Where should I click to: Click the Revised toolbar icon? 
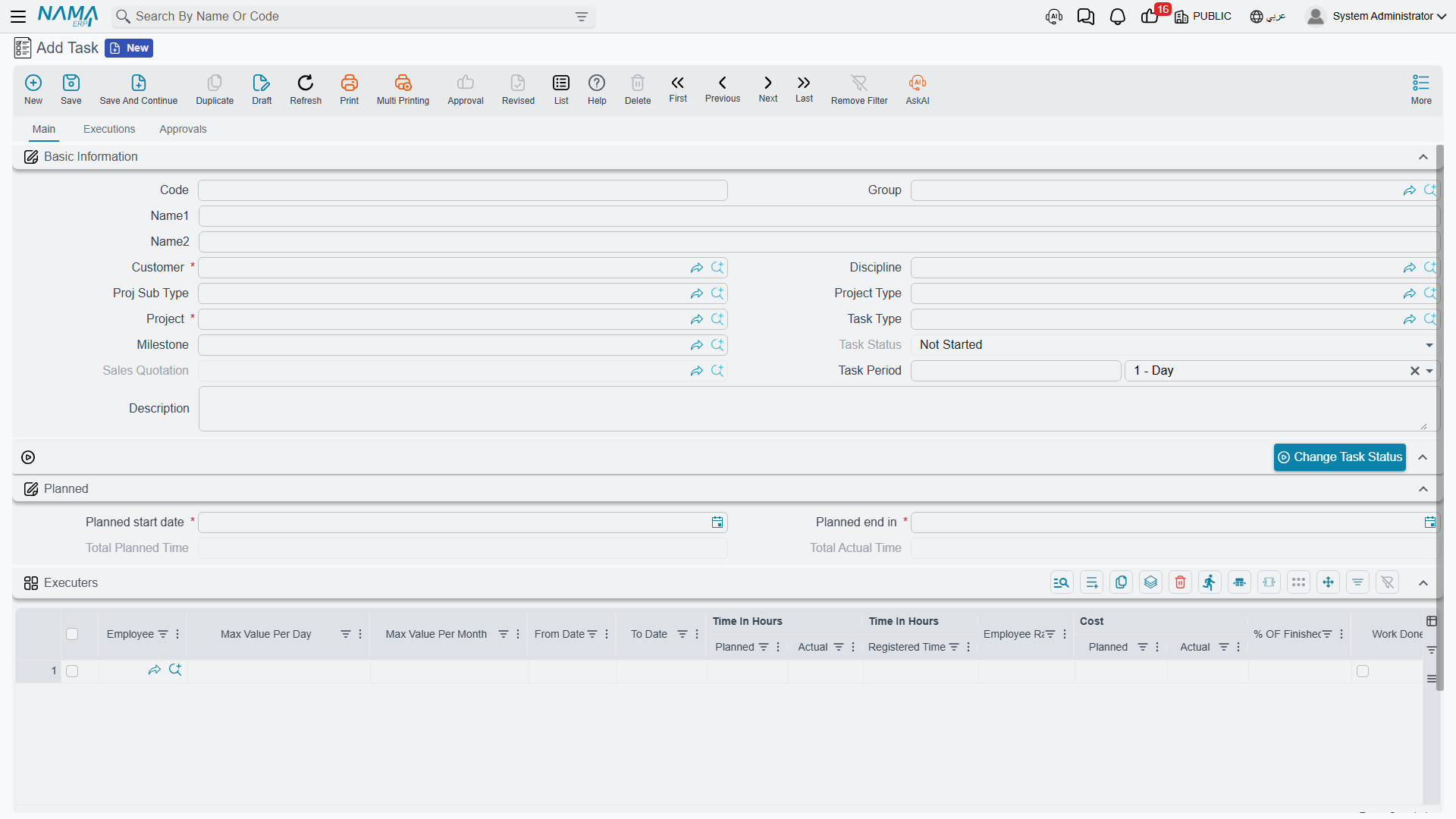518,83
